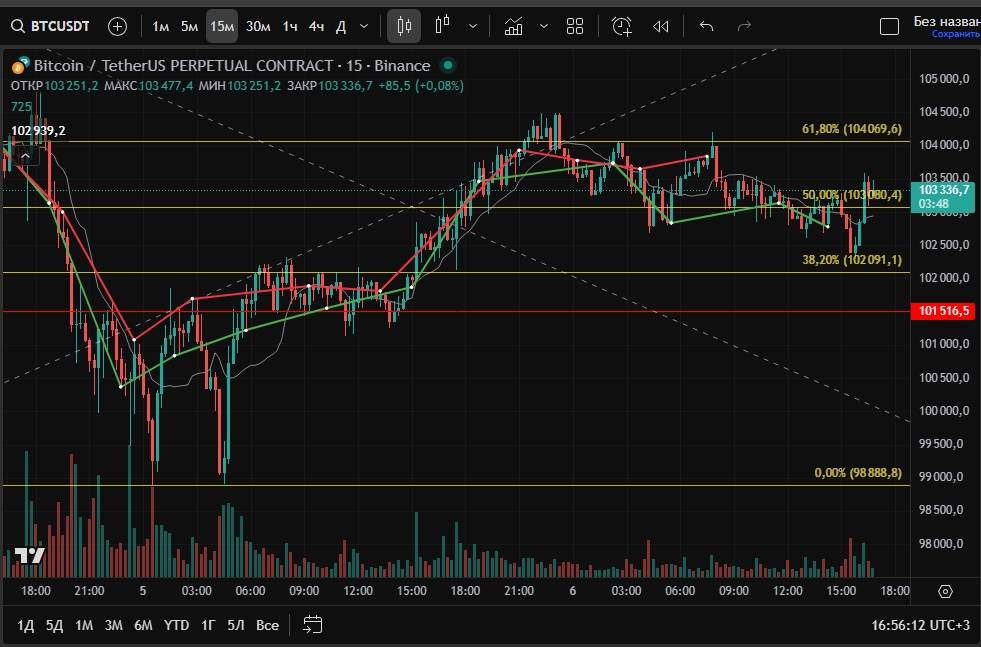Start bar replay with the rewind icon
Viewport: 981px width, 647px height.
click(x=660, y=26)
